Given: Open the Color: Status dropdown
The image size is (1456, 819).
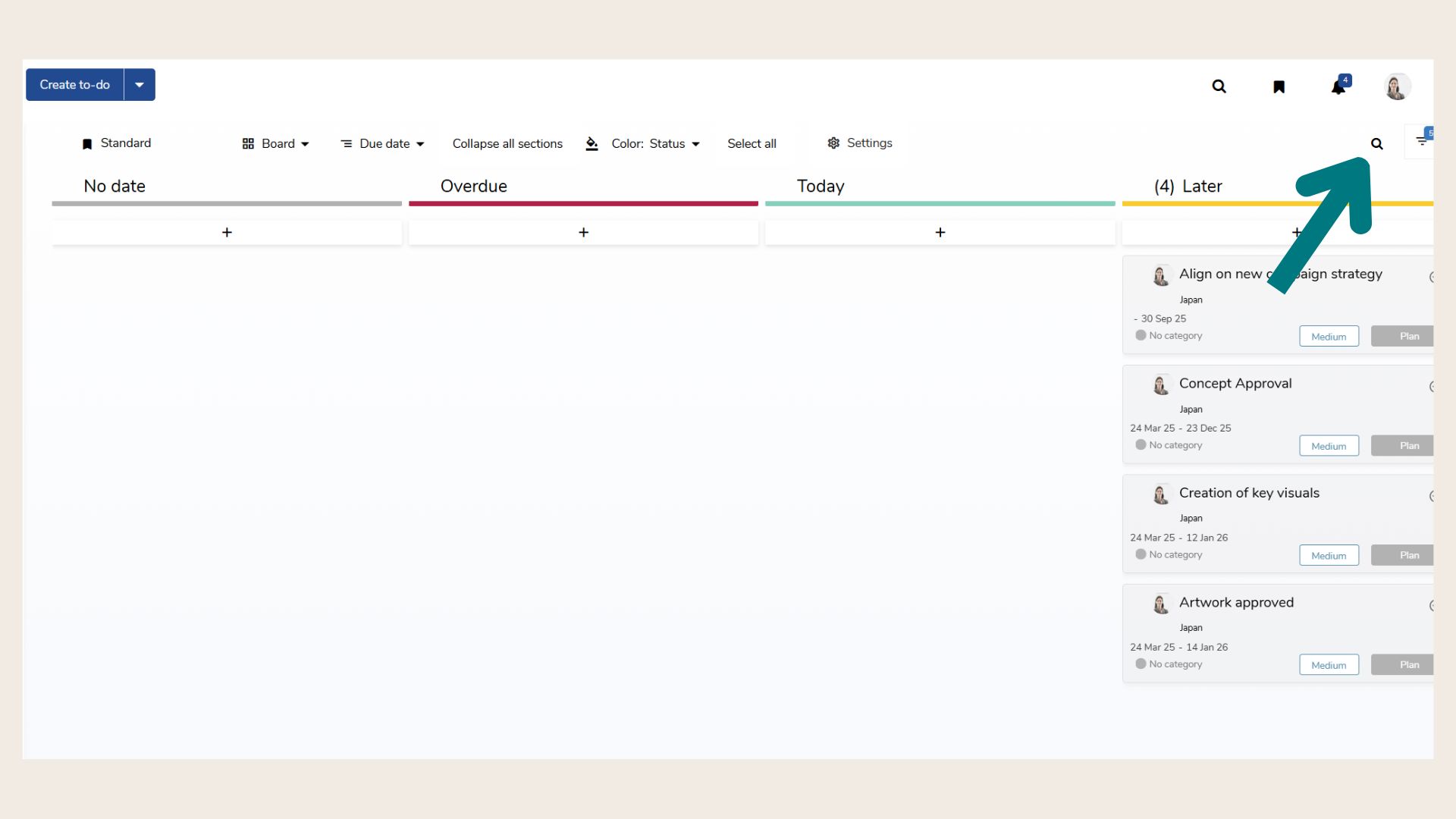Looking at the screenshot, I should [x=655, y=143].
